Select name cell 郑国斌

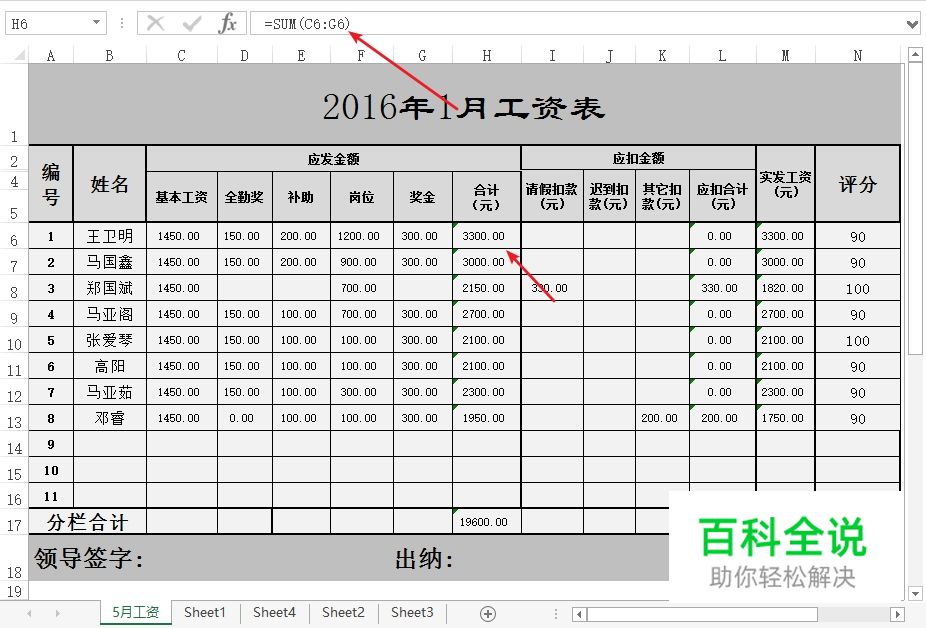pyautogui.click(x=109, y=288)
